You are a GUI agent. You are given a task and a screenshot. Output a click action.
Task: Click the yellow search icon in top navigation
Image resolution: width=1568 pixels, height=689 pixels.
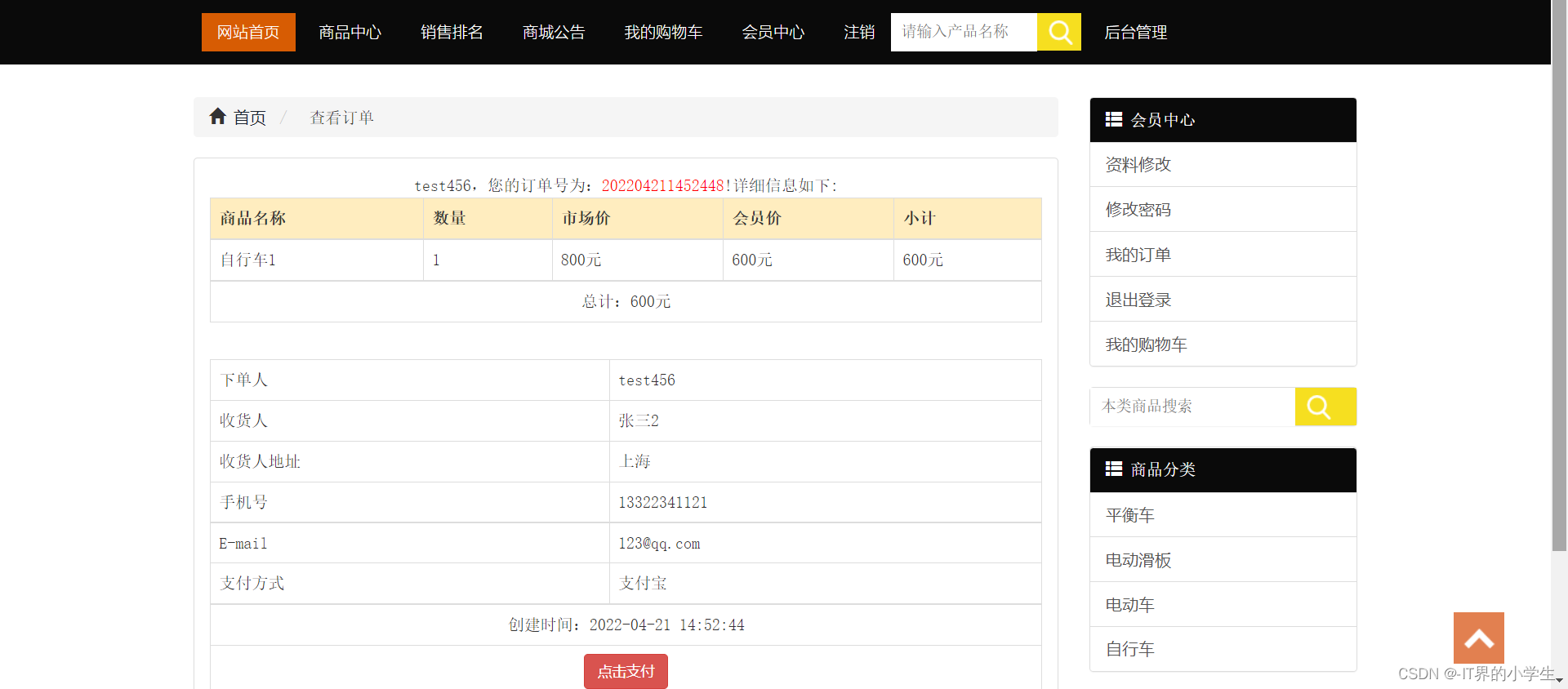click(1058, 32)
